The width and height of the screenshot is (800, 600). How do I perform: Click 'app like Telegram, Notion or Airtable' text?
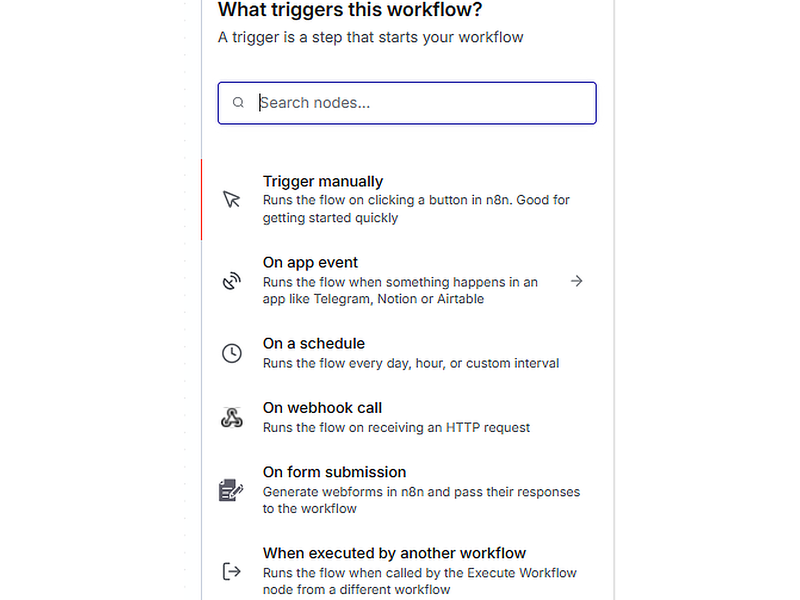pos(373,299)
